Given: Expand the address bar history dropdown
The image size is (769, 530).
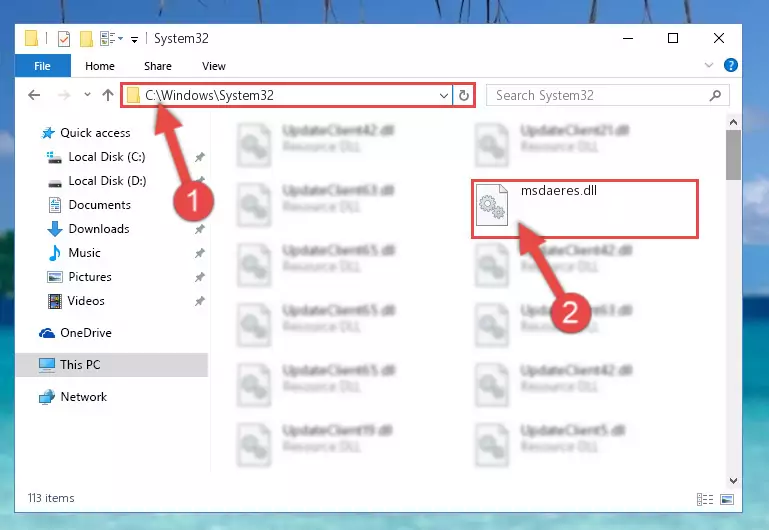Looking at the screenshot, I should click(x=443, y=95).
